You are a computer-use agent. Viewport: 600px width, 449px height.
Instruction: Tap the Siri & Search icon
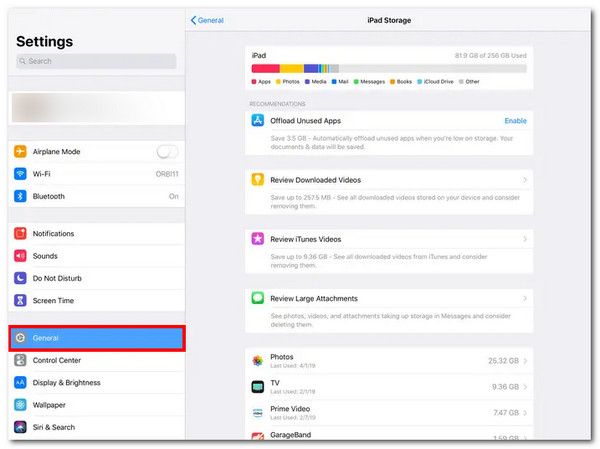point(20,426)
